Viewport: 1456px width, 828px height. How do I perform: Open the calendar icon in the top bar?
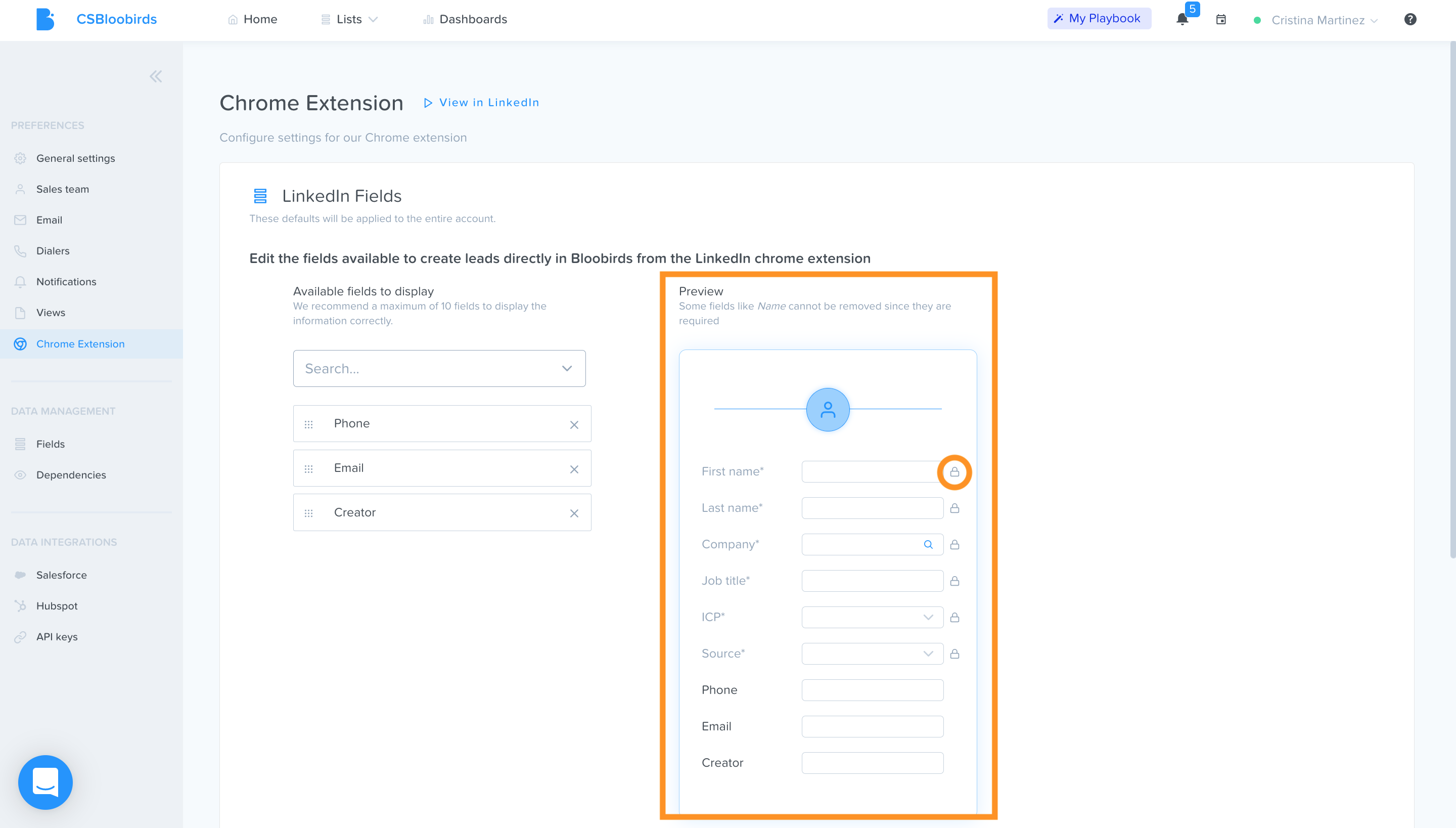(1221, 19)
